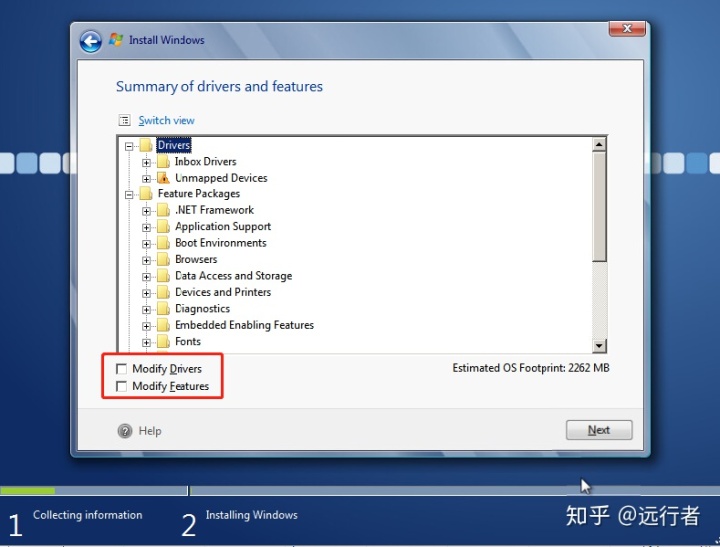Collapse the Feature Packages node
Screen dimensions: 720x547
pyautogui.click(x=129, y=195)
